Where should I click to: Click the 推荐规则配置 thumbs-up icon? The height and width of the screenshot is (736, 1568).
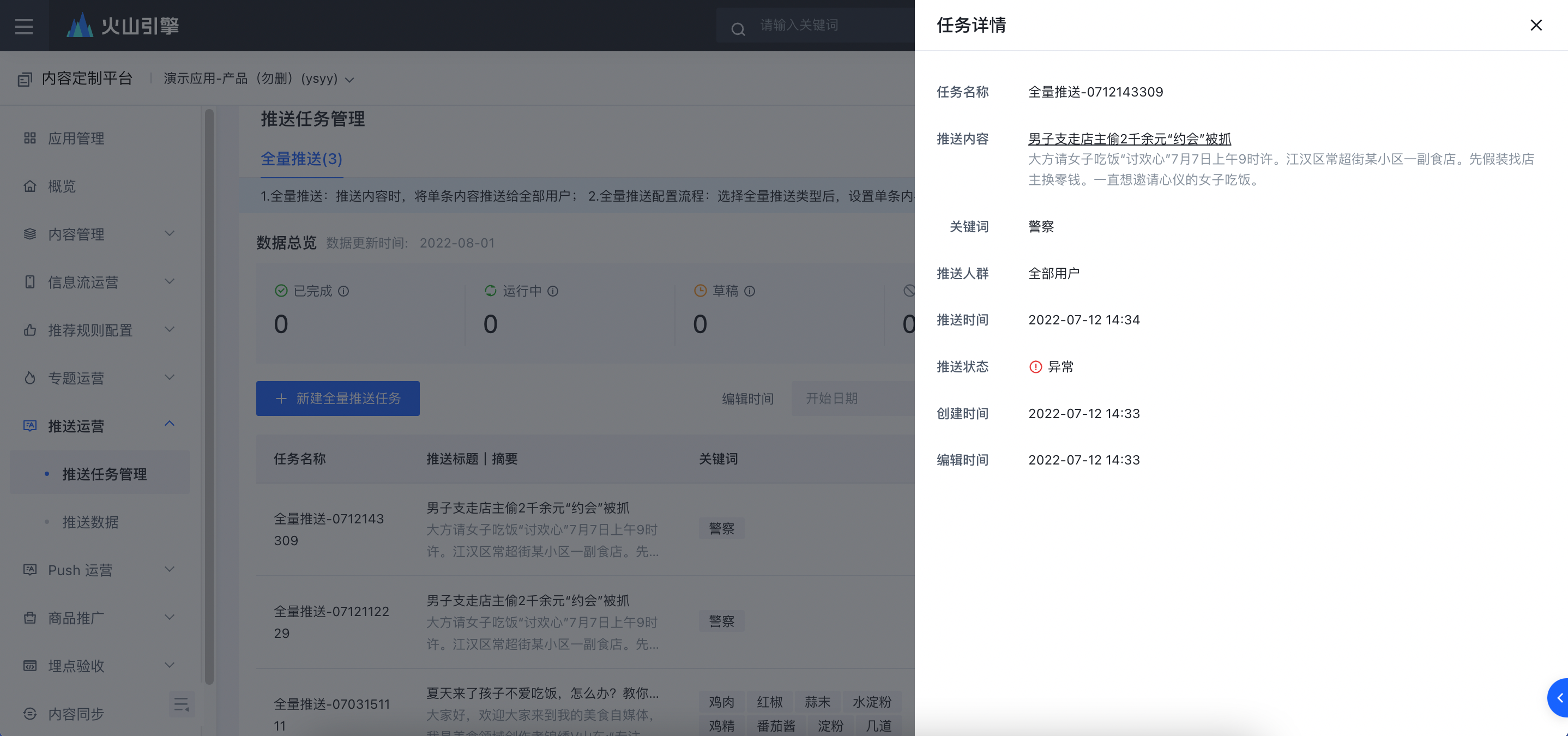[30, 330]
